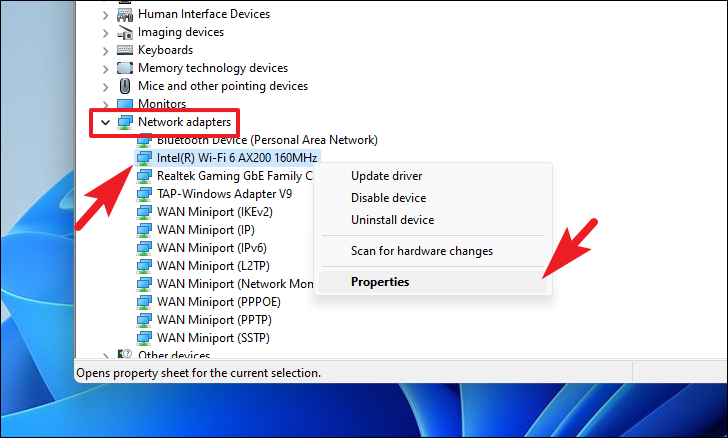Choose Disable device menu entry
Viewport: 728px width, 438px height.
(x=388, y=198)
